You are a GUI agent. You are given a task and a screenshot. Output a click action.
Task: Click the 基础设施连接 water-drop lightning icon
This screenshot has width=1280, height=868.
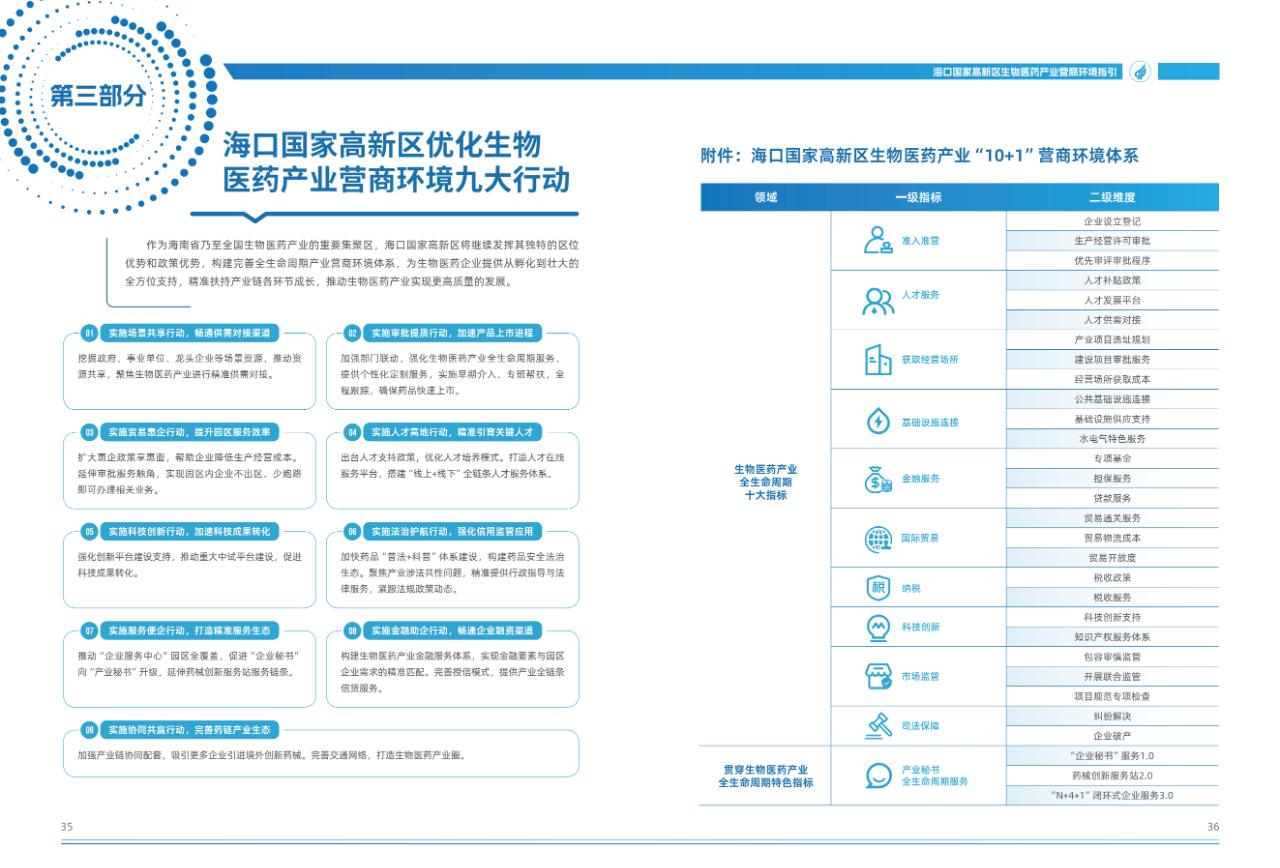(x=878, y=422)
